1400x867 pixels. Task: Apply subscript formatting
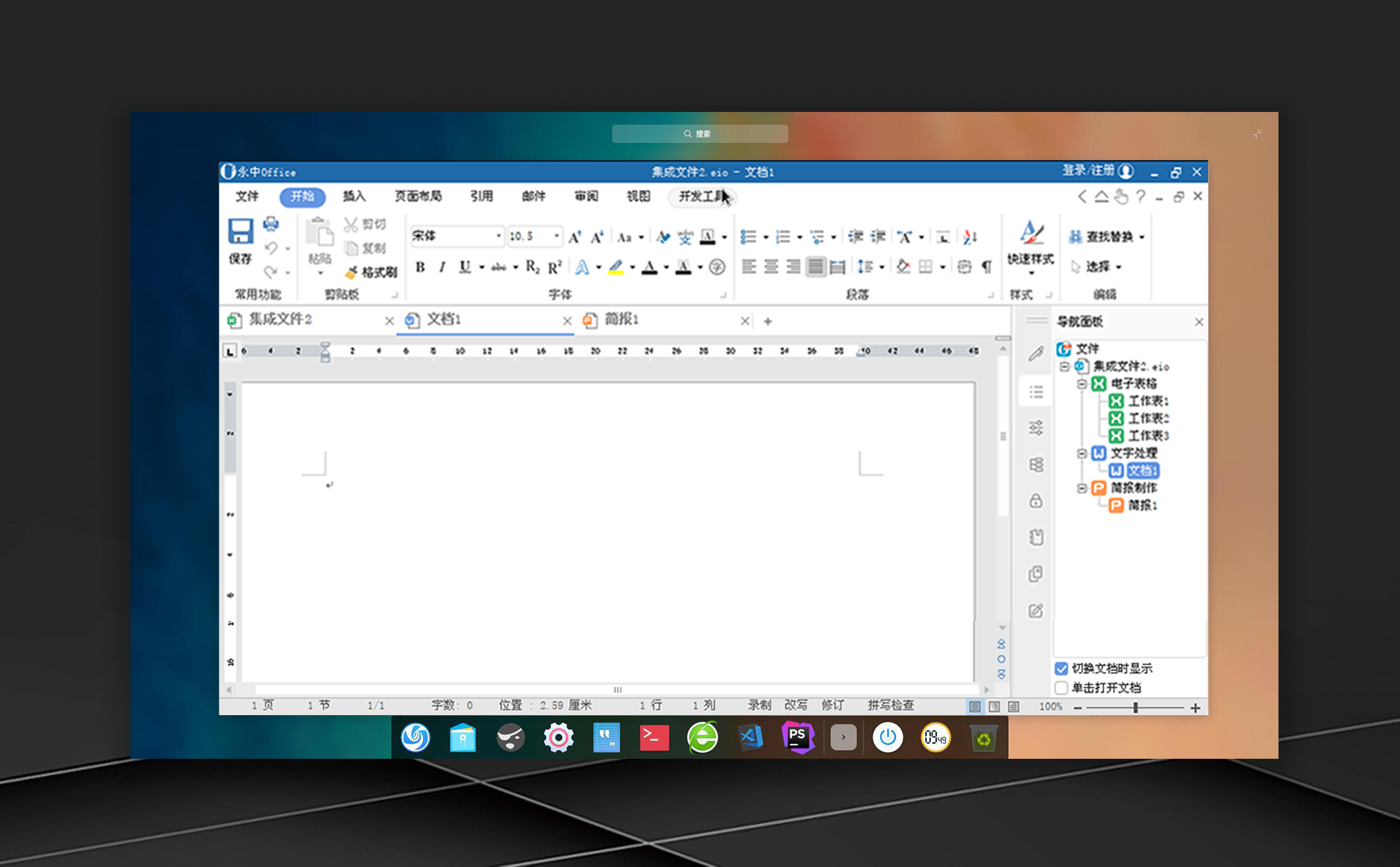533,267
